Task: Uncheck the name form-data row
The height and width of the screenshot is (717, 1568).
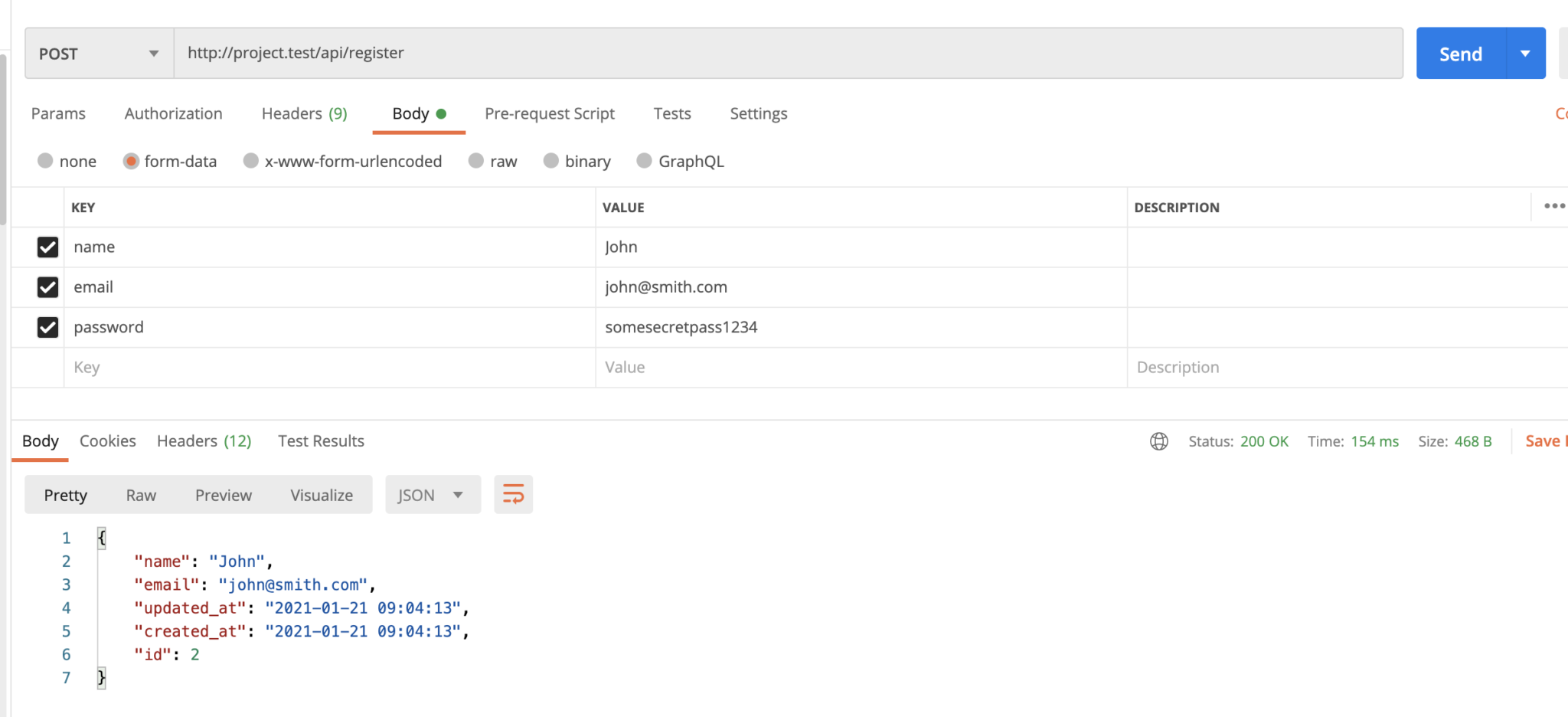Action: 47,247
